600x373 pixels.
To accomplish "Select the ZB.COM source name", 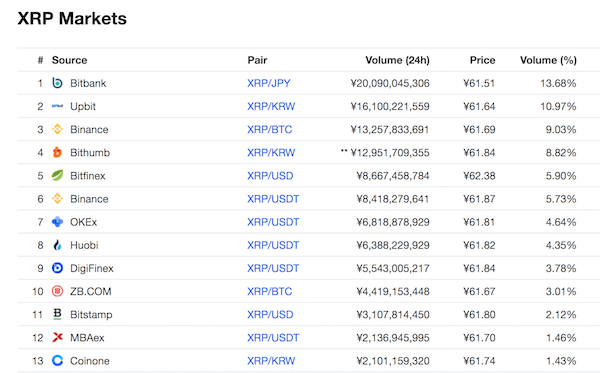I will pos(91,292).
